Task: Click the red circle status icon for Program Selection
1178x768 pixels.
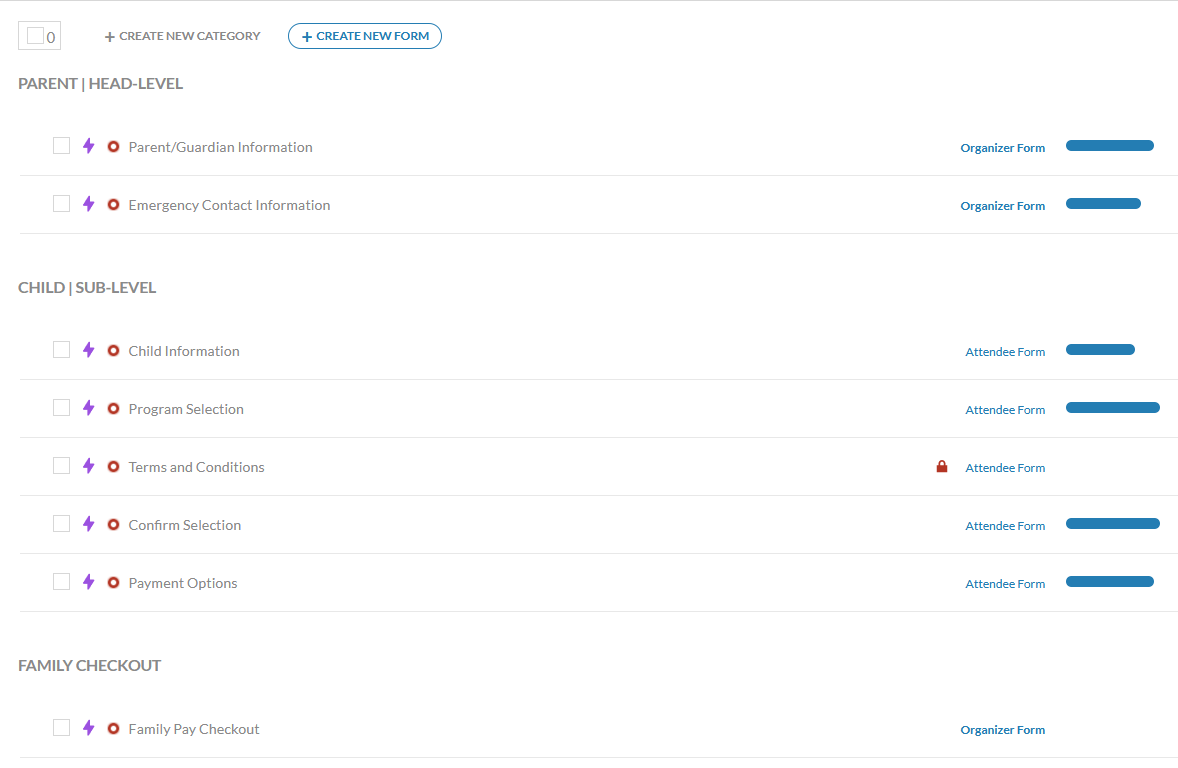Action: (x=113, y=409)
